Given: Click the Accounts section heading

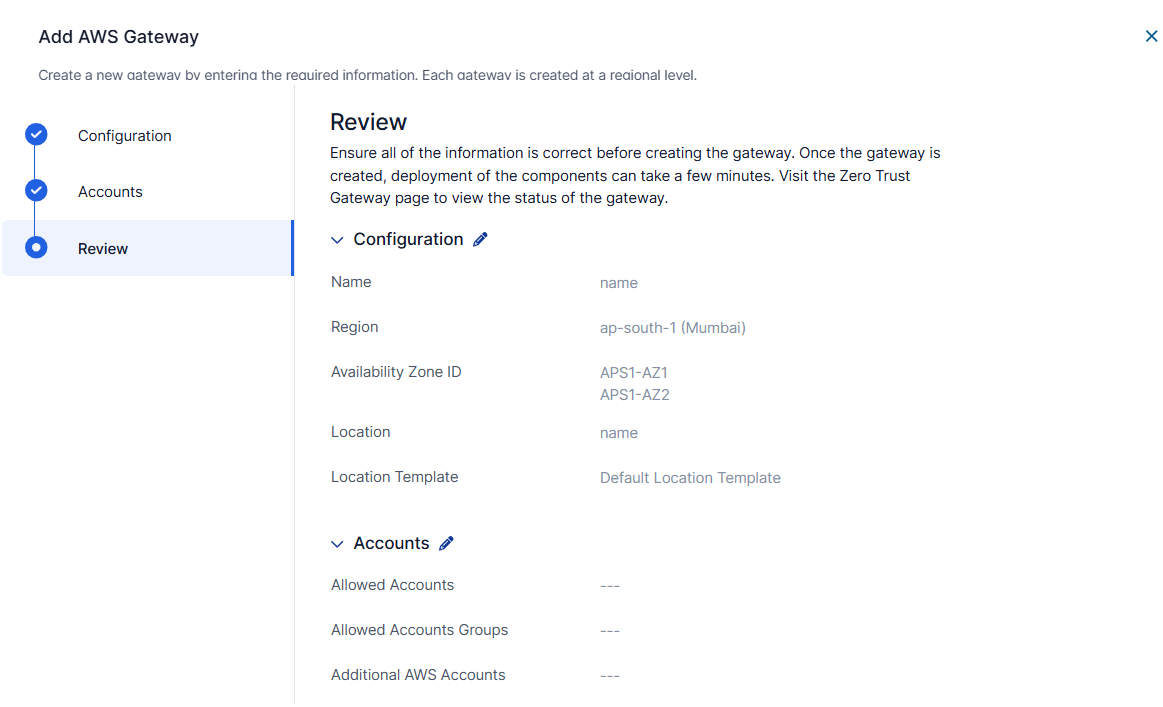Looking at the screenshot, I should tap(391, 543).
